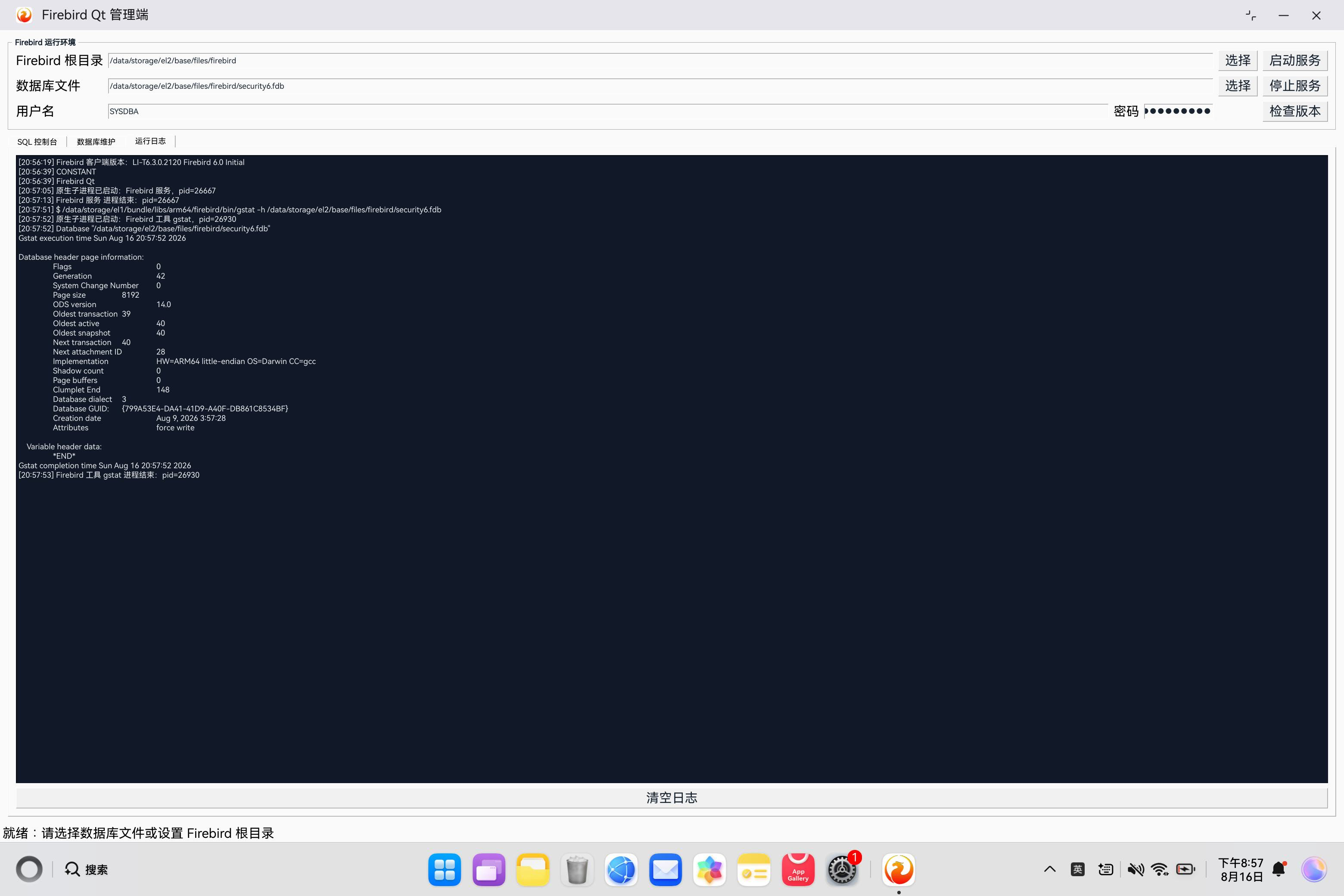
Task: Open the Trash bin in the dock
Action: click(x=577, y=870)
